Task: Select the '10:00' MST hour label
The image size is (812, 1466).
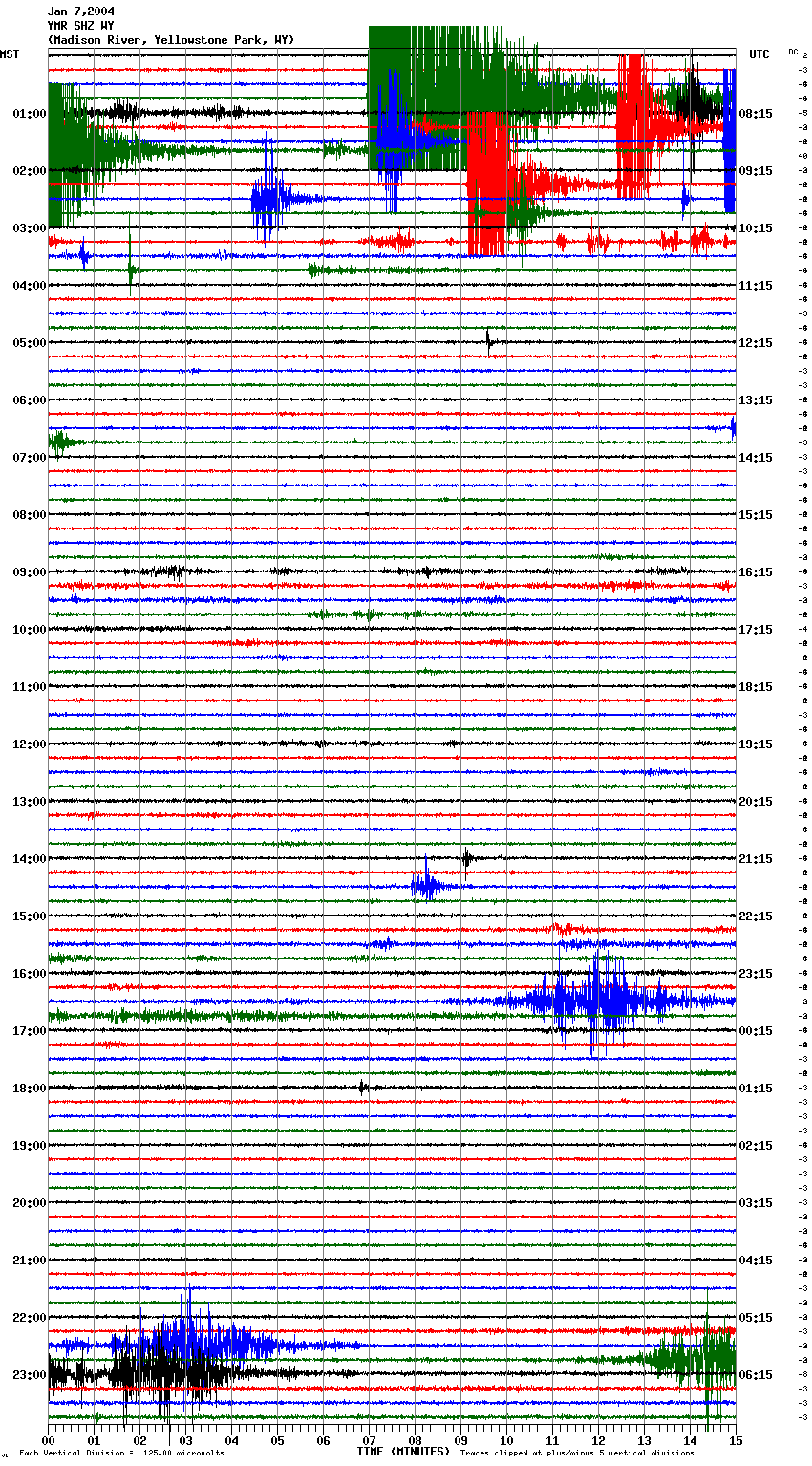Action: 30,630
